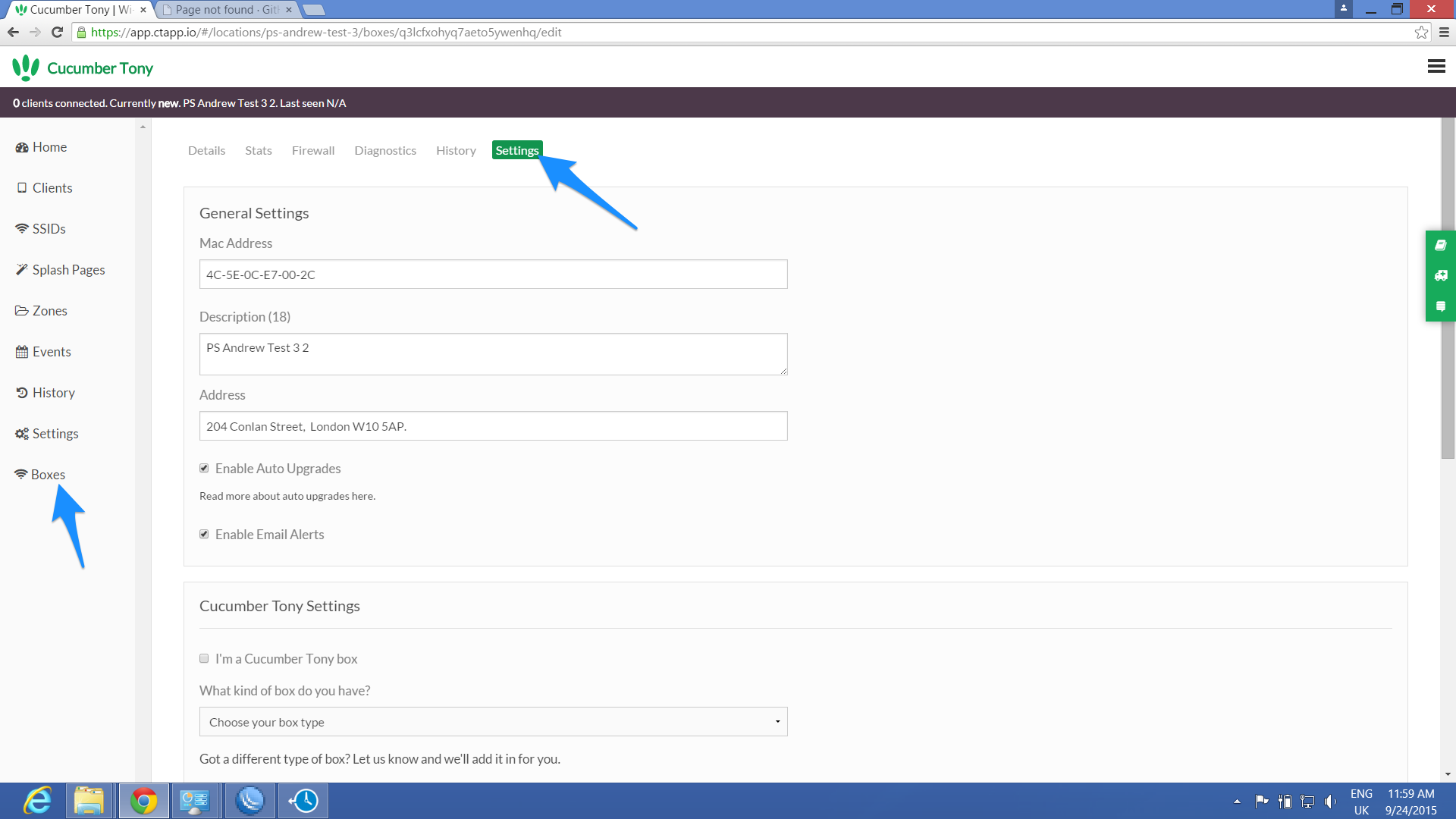This screenshot has height=819, width=1456.
Task: Open Internet Explorer from the taskbar
Action: [37, 801]
